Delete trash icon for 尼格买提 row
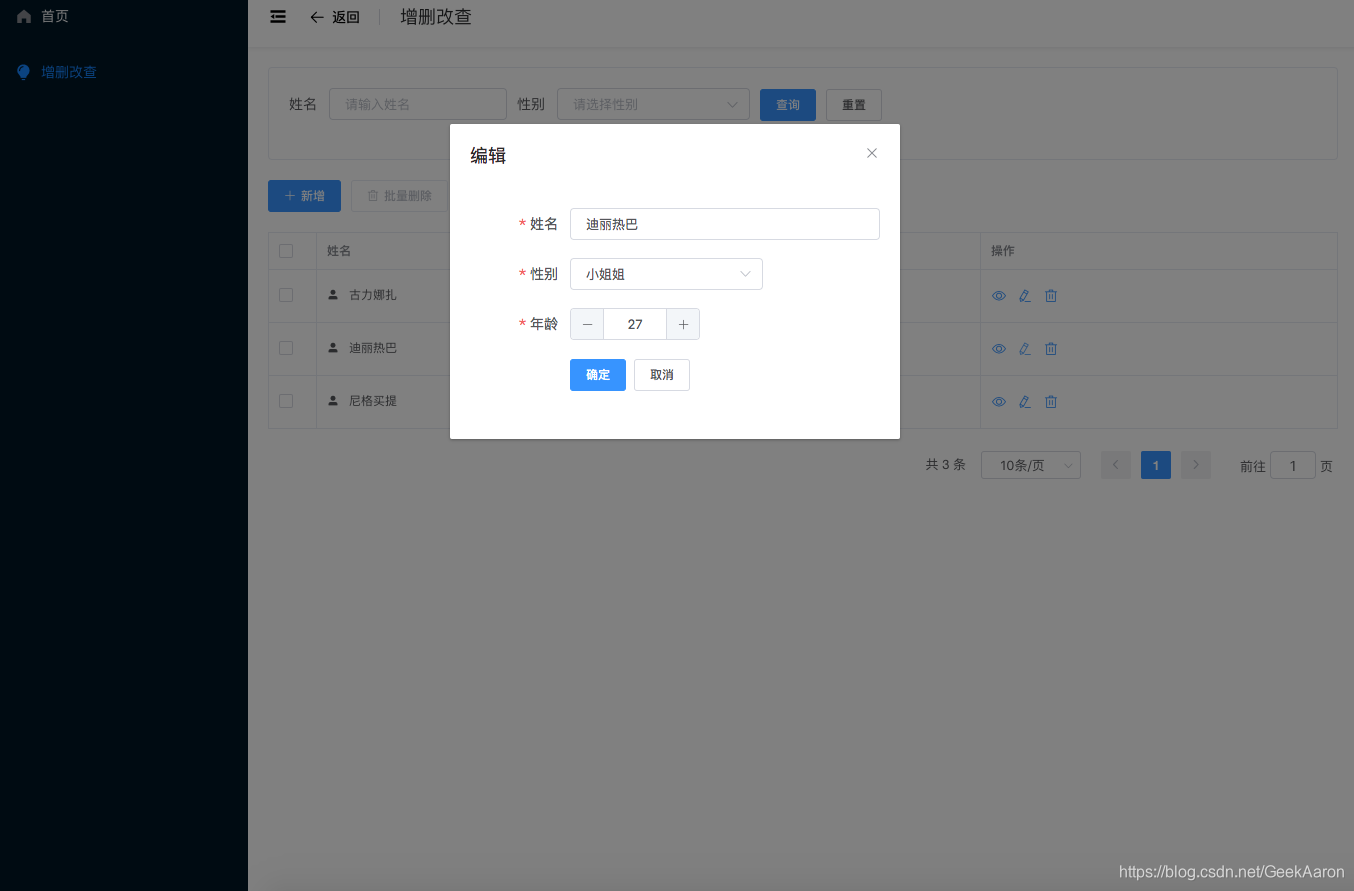 click(1051, 402)
